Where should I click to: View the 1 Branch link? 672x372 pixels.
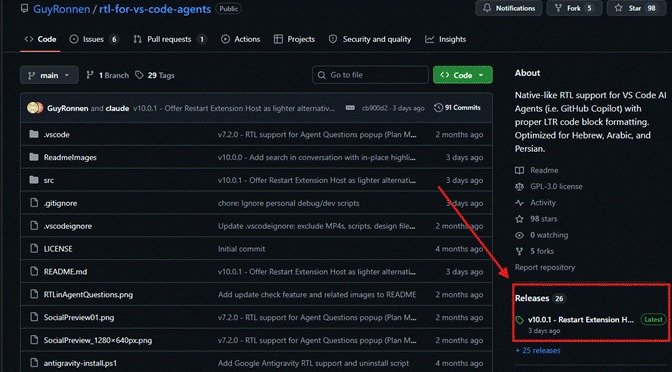(108, 75)
